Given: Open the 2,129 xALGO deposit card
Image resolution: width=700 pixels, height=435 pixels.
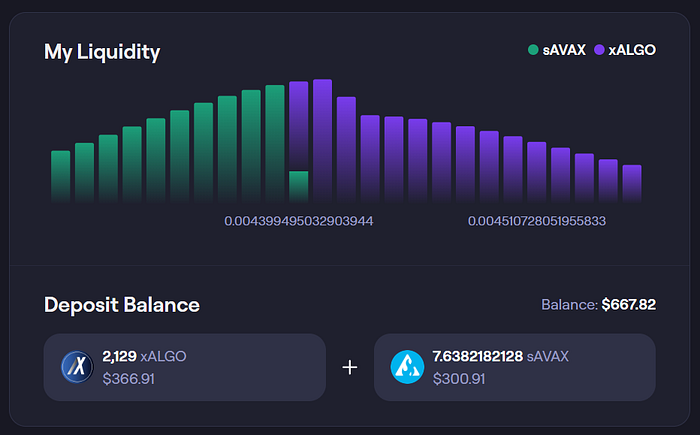Looking at the screenshot, I should 185,367.
